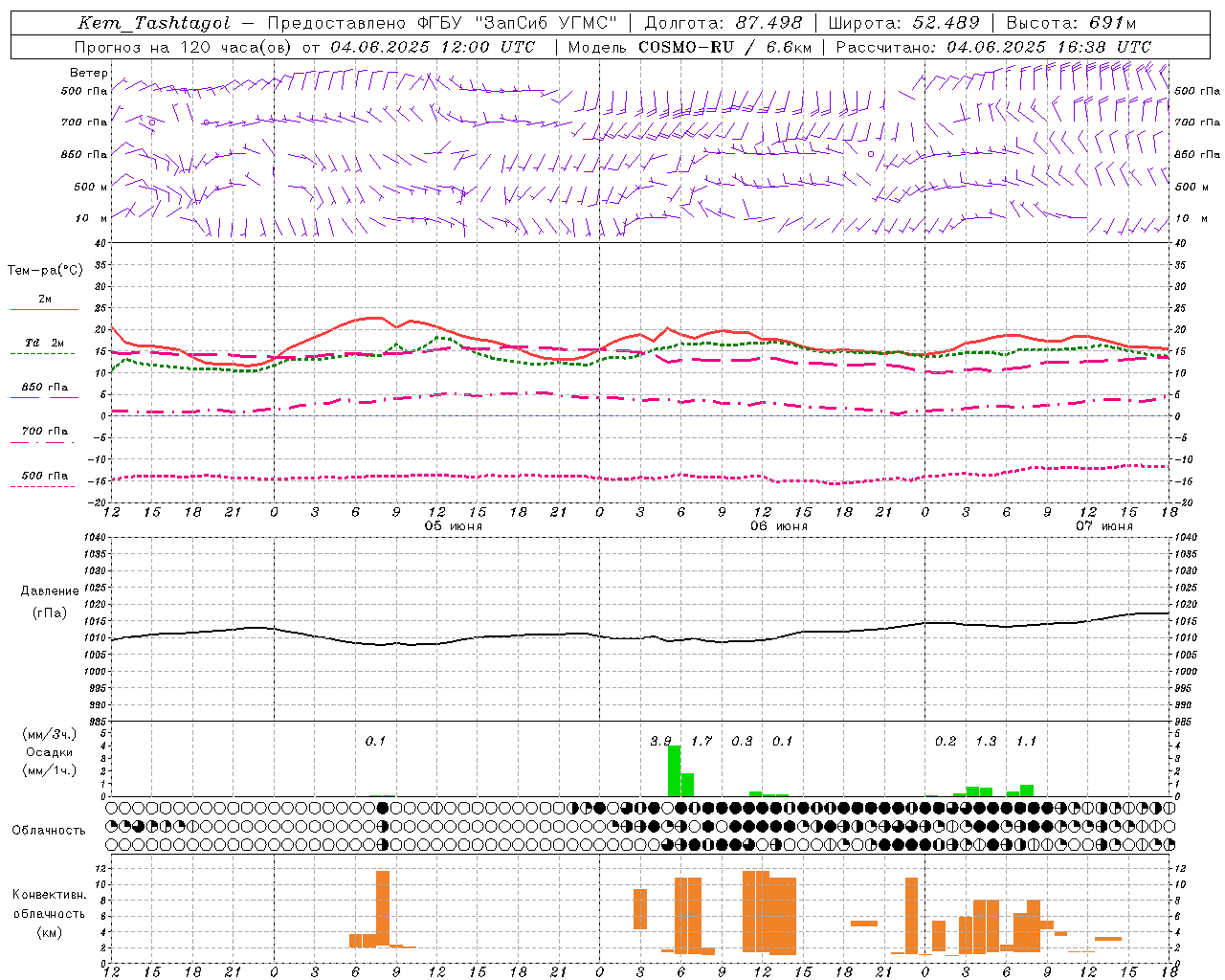Click the 500 гПа dotted temperature legend line
The image size is (1225, 980).
coord(42,486)
